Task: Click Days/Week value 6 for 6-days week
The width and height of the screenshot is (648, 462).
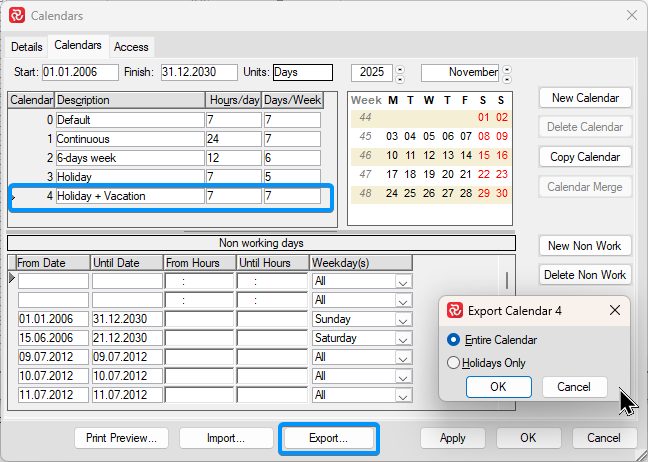Action: 292,158
